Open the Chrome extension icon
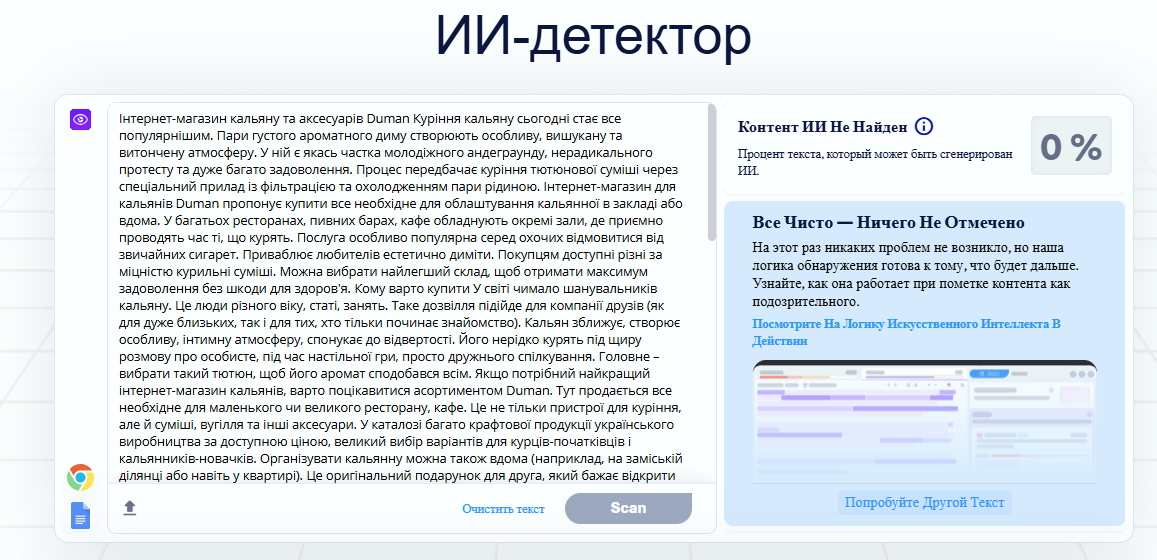 (x=80, y=477)
